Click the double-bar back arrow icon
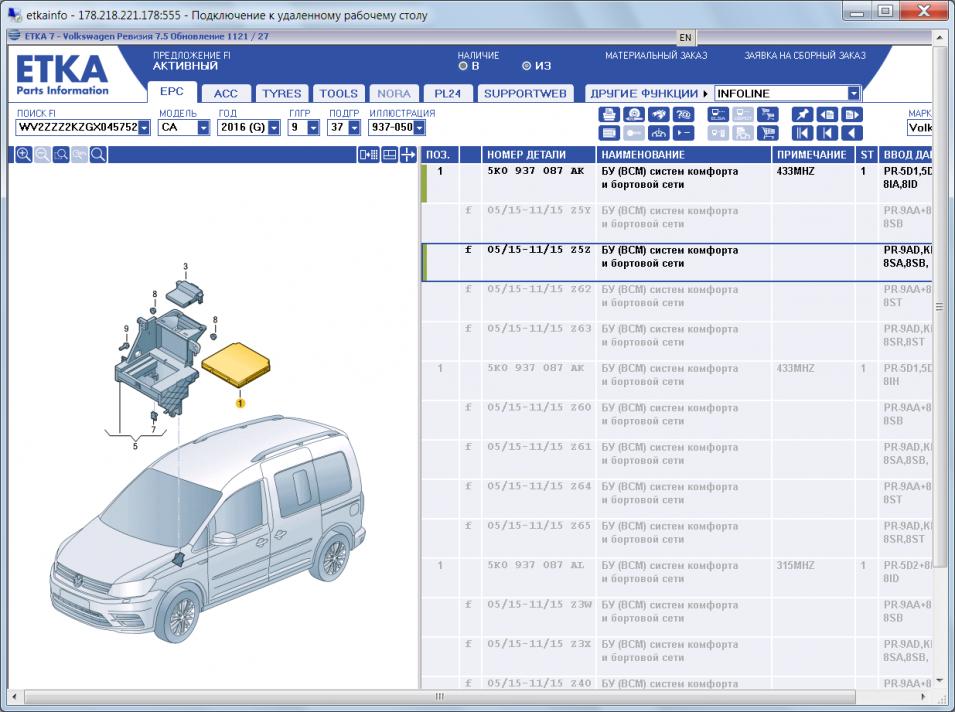This screenshot has width=955, height=712. pos(802,133)
